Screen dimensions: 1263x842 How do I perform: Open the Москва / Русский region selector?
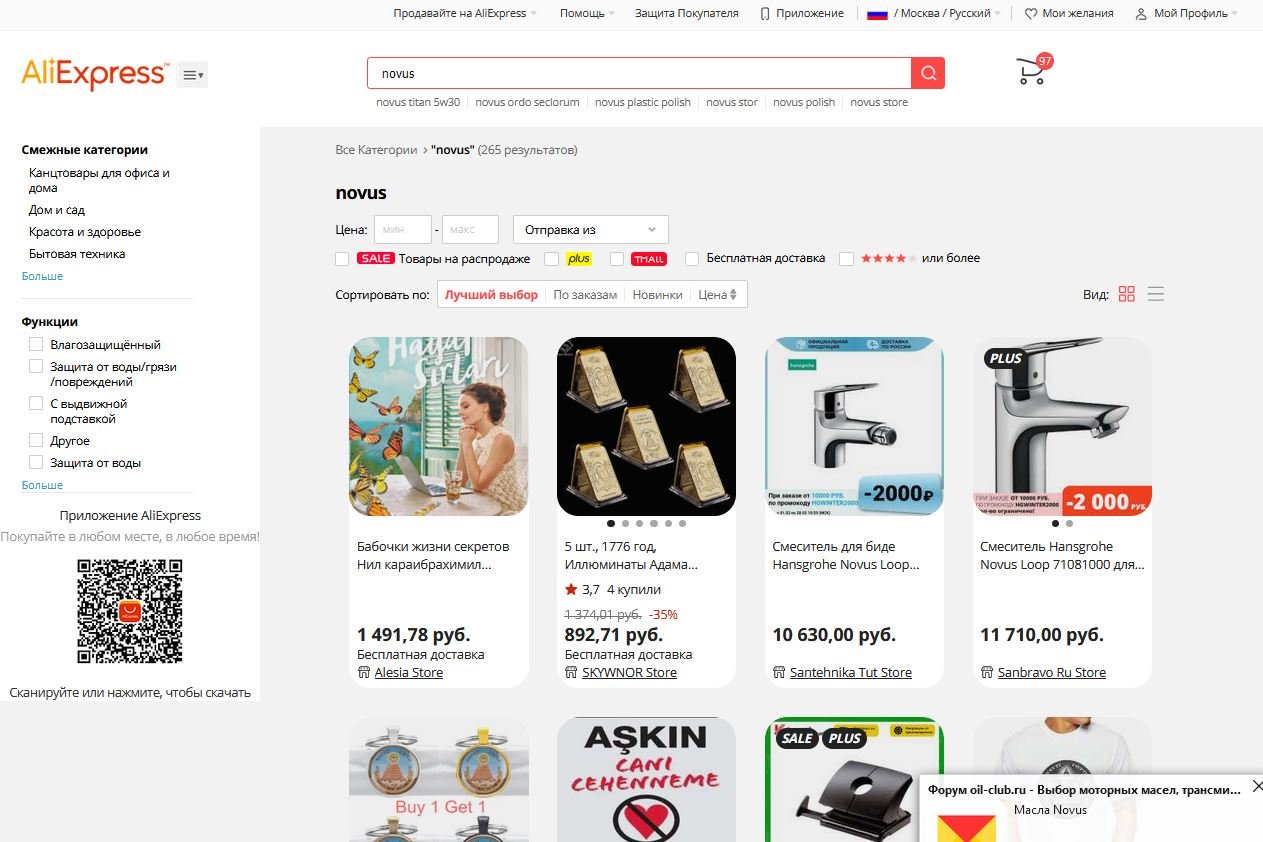tap(934, 13)
